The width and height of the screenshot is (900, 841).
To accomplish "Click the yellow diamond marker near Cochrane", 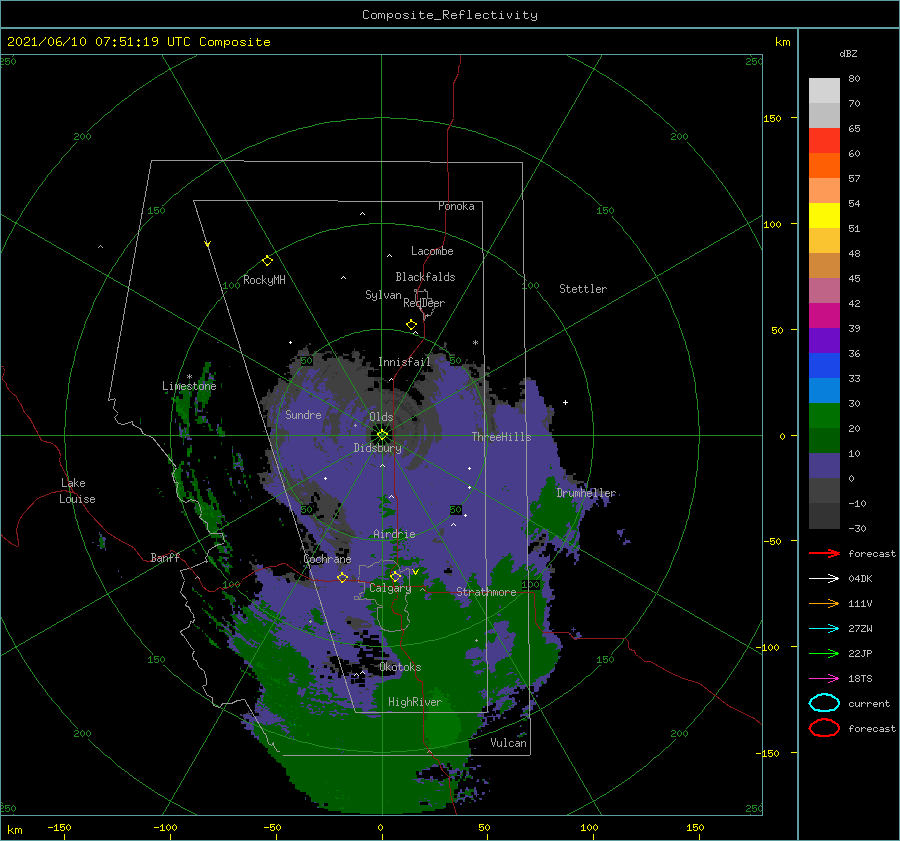I will pyautogui.click(x=343, y=577).
